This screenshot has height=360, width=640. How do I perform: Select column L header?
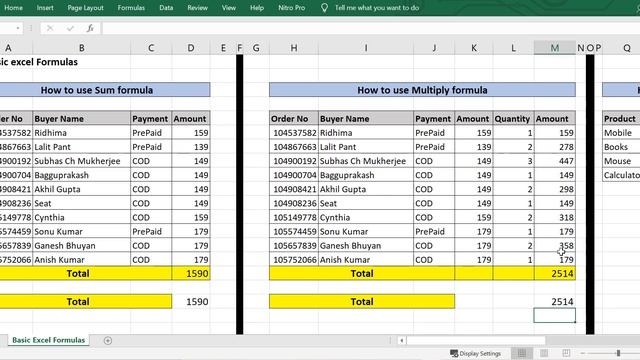[513, 48]
